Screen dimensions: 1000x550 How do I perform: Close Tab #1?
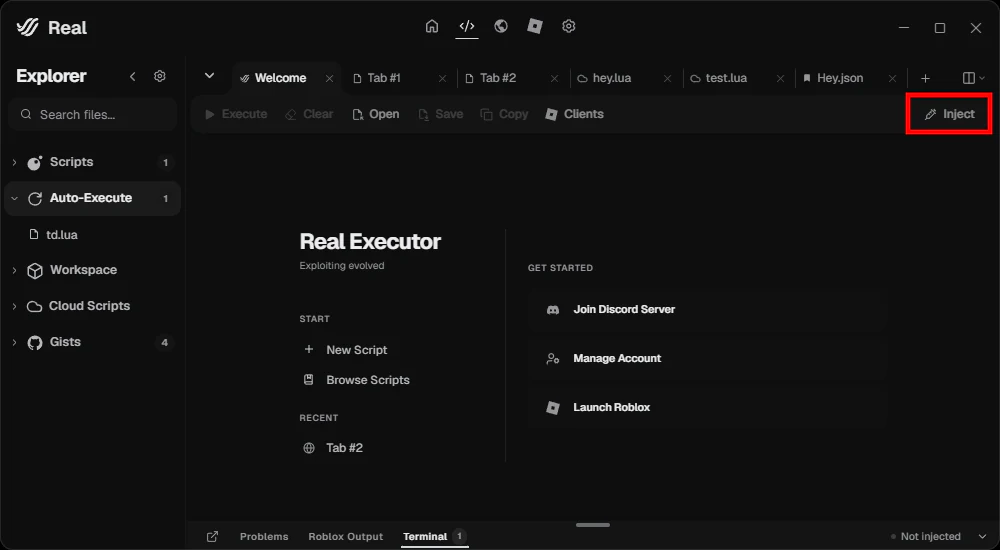tap(443, 78)
